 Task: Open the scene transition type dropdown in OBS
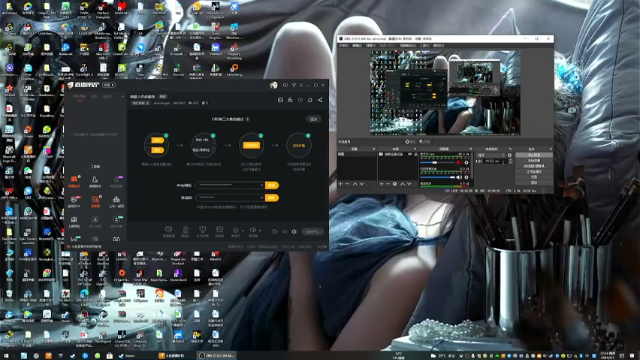click(x=491, y=156)
